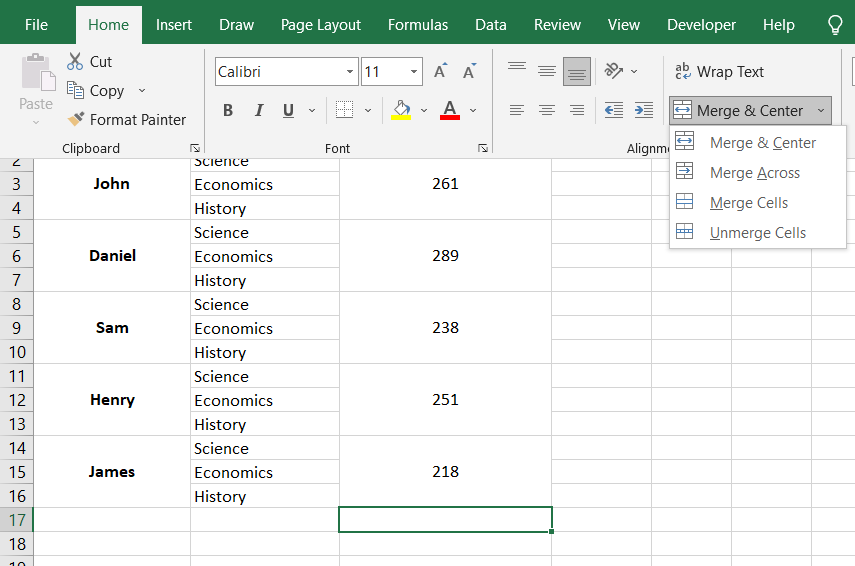Click the Merge & Center button

tap(739, 110)
